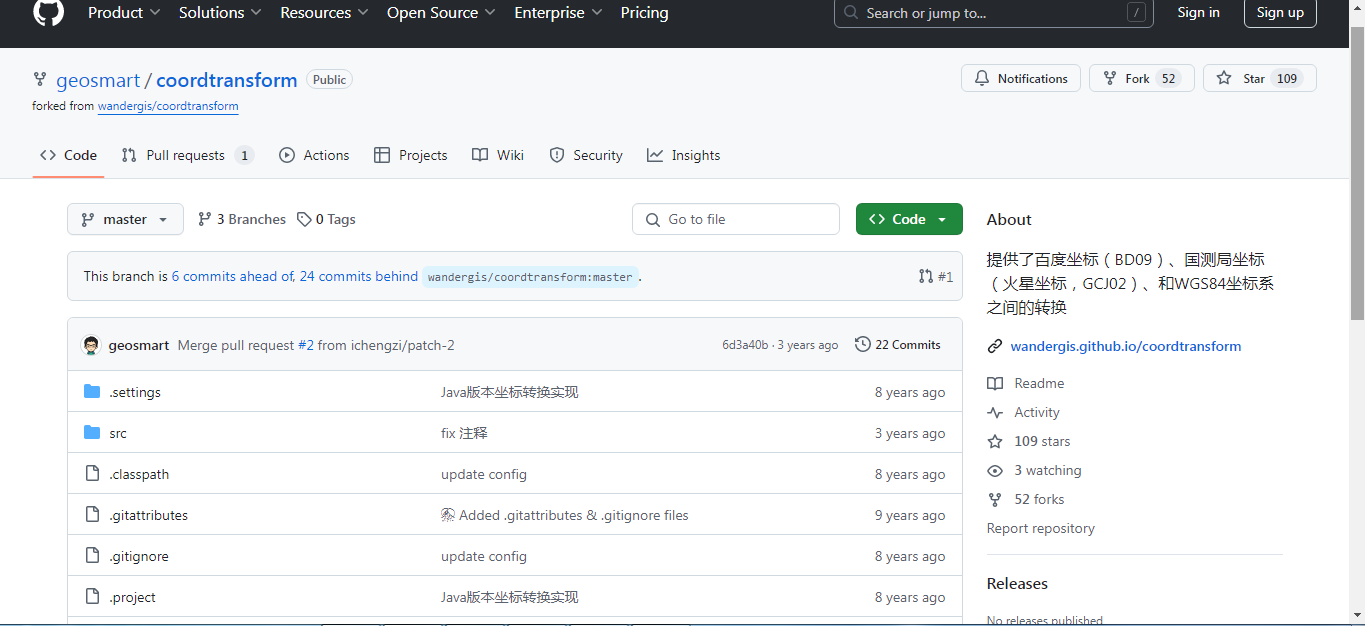This screenshot has width=1365, height=626.
Task: View the 3 Branches link
Action: (242, 219)
